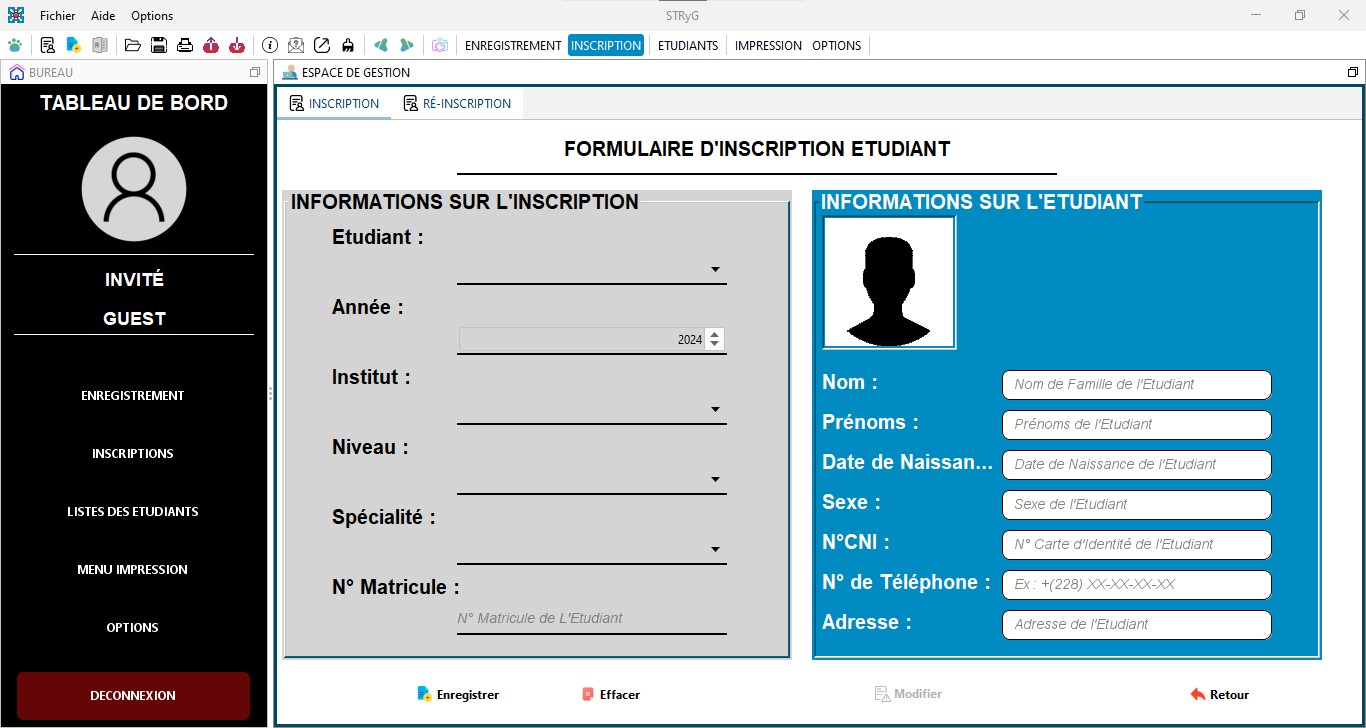The height and width of the screenshot is (728, 1366).
Task: Click the cleaning brush toolbar icon
Action: (348, 45)
